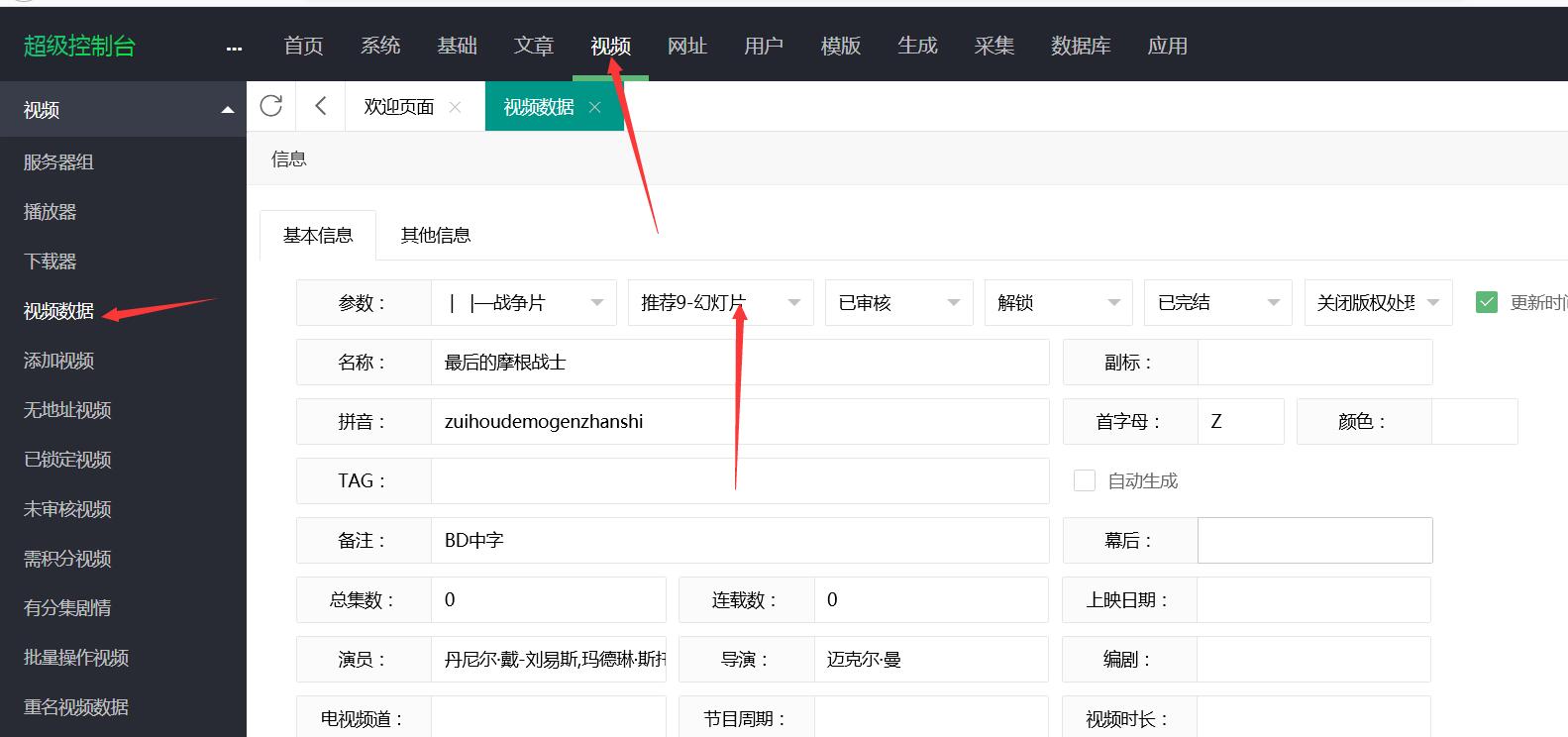Open the 已审核 status dropdown
The image size is (1568, 737).
click(x=899, y=302)
